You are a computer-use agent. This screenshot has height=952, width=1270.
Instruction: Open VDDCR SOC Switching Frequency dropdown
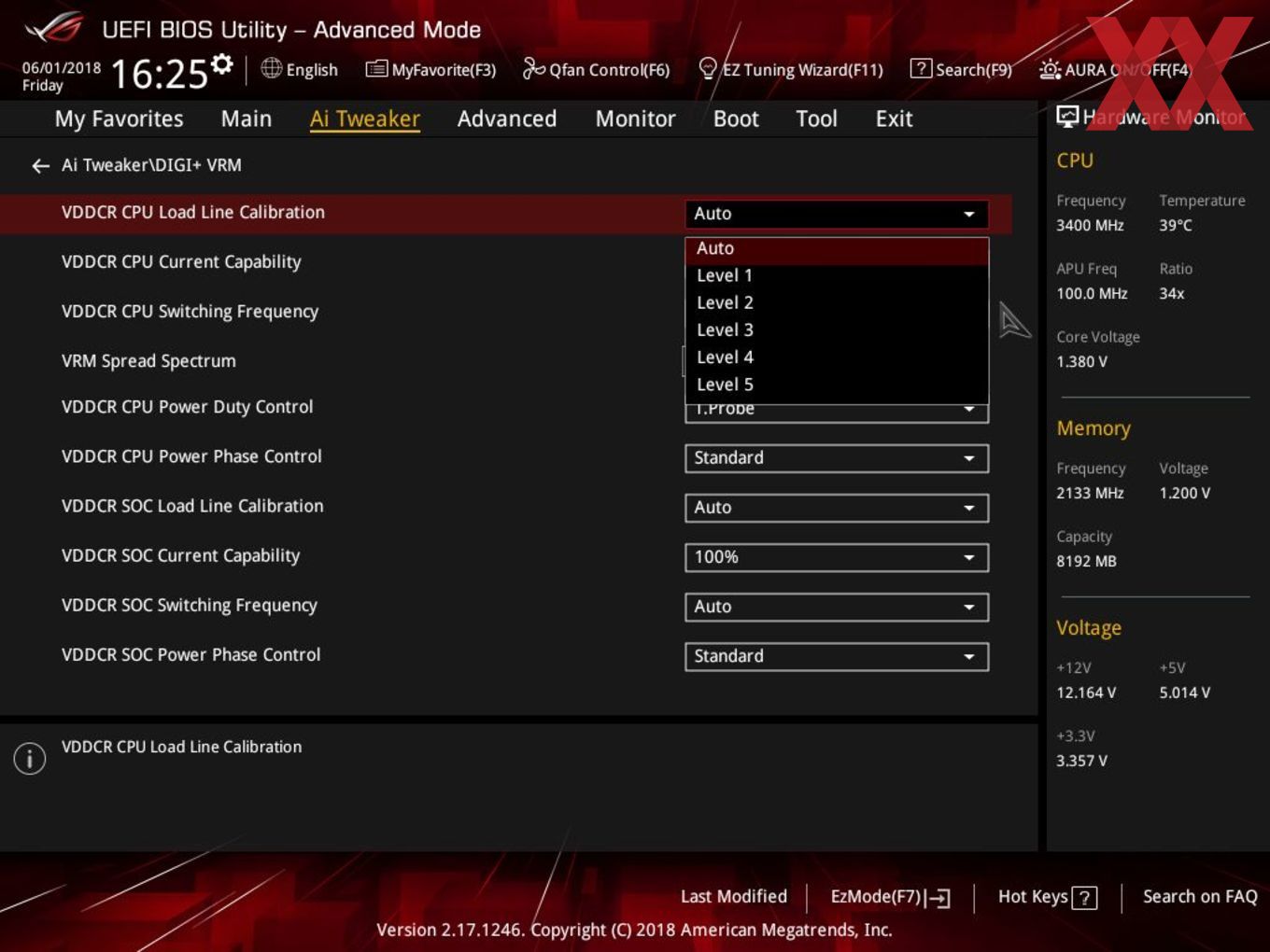click(x=837, y=607)
